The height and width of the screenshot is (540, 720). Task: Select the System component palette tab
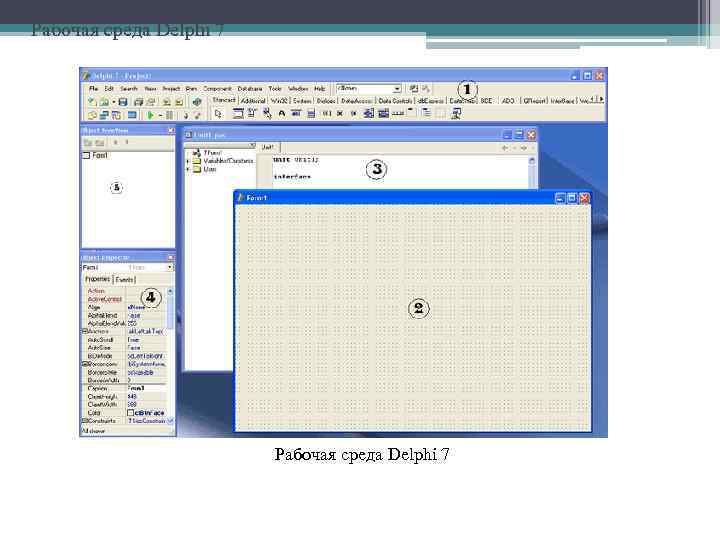click(x=302, y=101)
